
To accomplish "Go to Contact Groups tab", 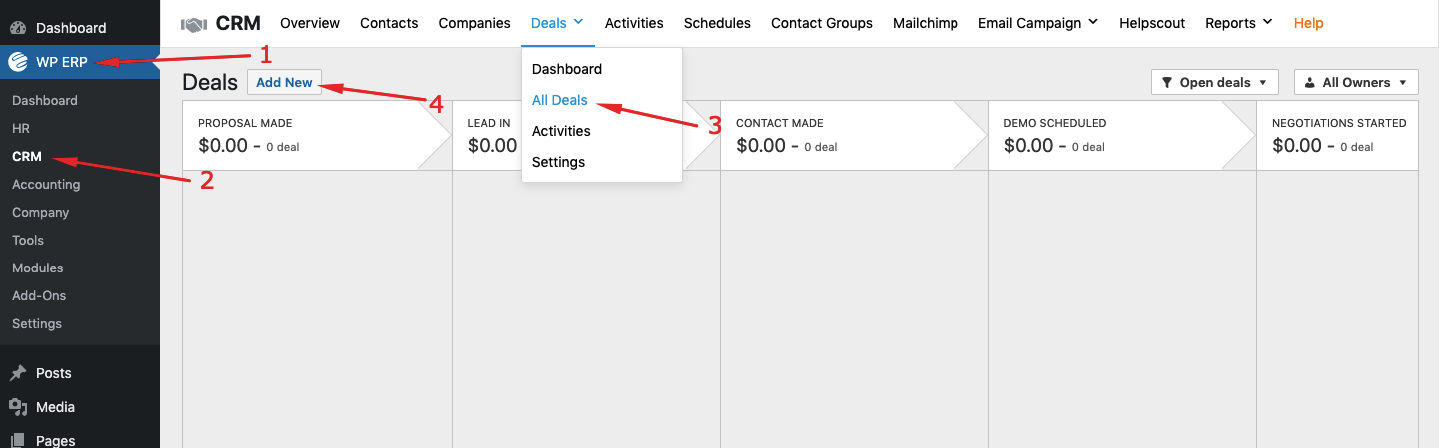I will (821, 23).
